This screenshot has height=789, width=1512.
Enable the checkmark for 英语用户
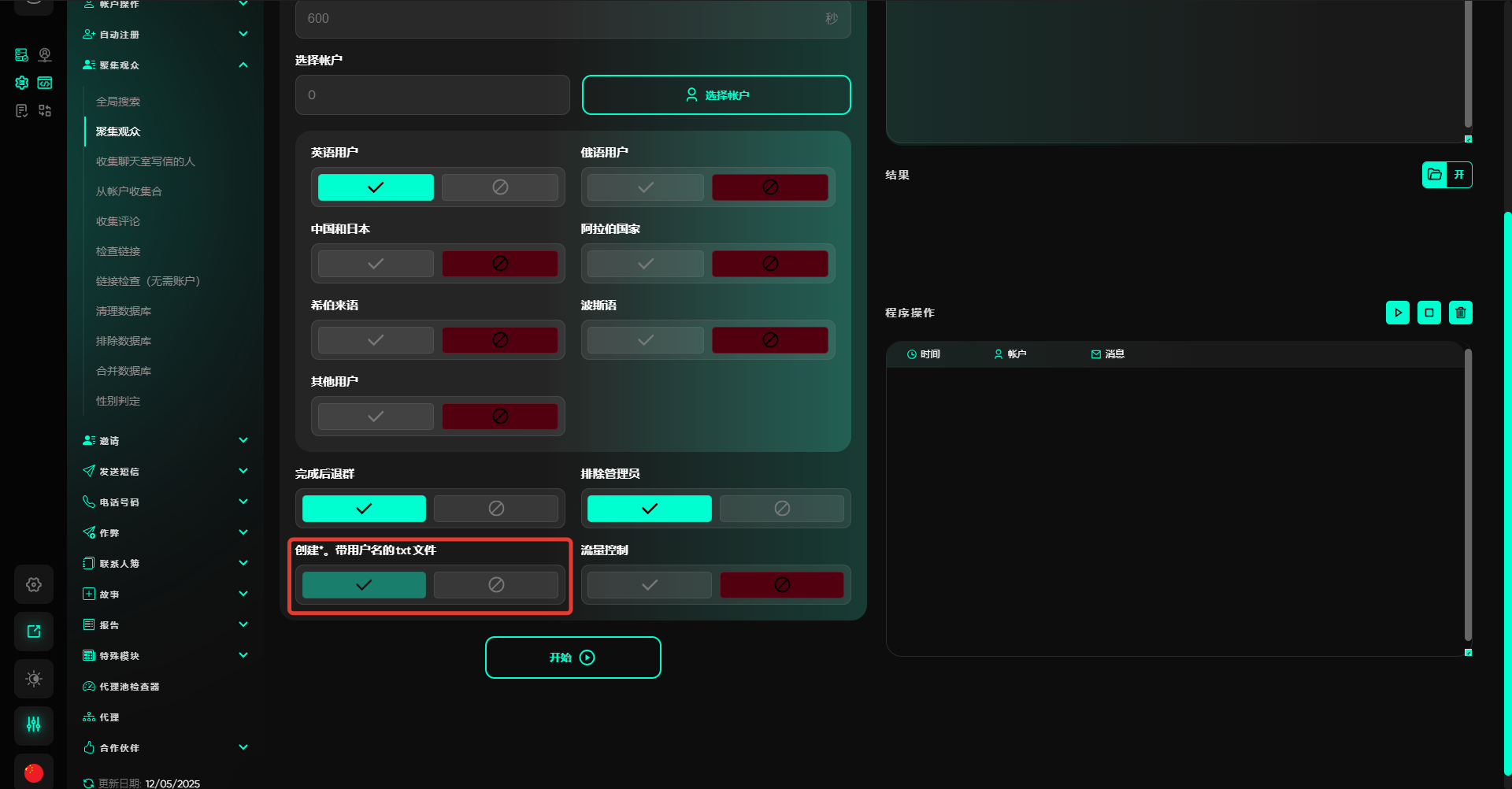click(376, 187)
